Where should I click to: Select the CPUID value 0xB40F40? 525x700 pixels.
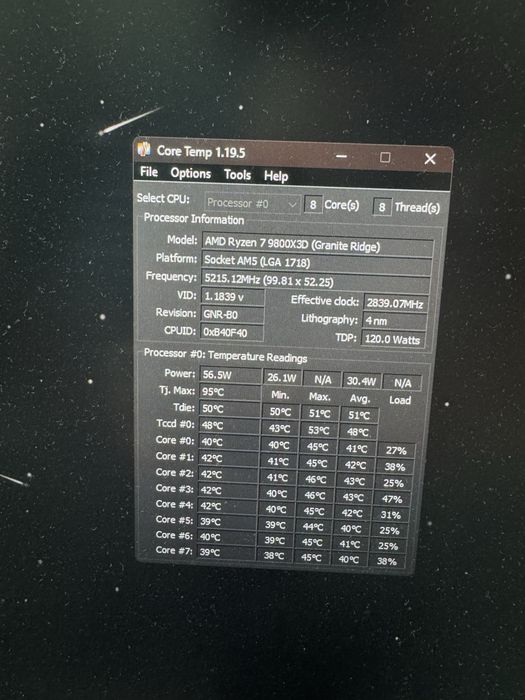232,332
